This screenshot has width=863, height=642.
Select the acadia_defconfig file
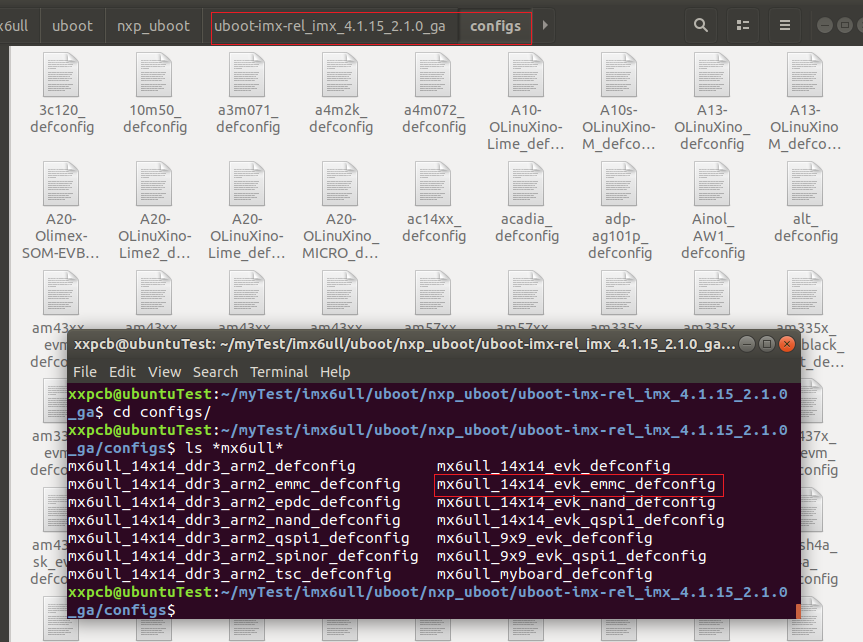(x=527, y=203)
